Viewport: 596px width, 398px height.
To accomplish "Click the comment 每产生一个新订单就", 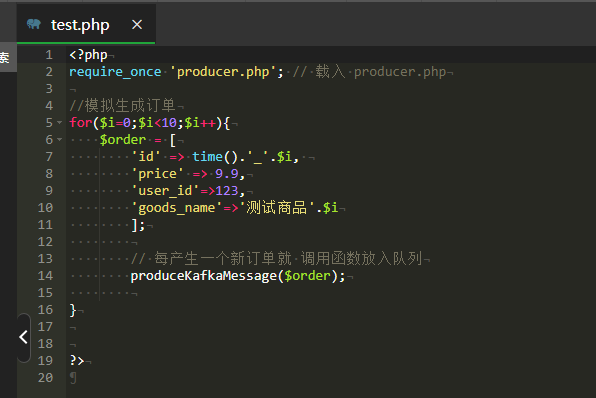I will (223, 259).
